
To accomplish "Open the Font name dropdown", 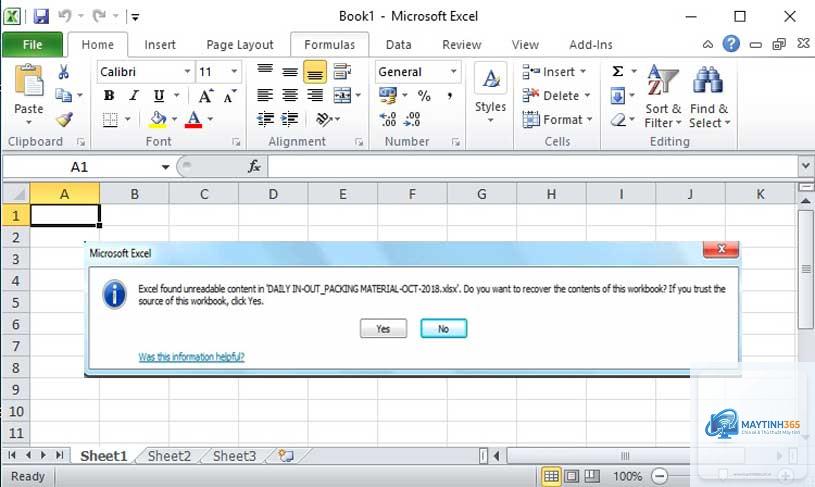I will click(x=187, y=72).
